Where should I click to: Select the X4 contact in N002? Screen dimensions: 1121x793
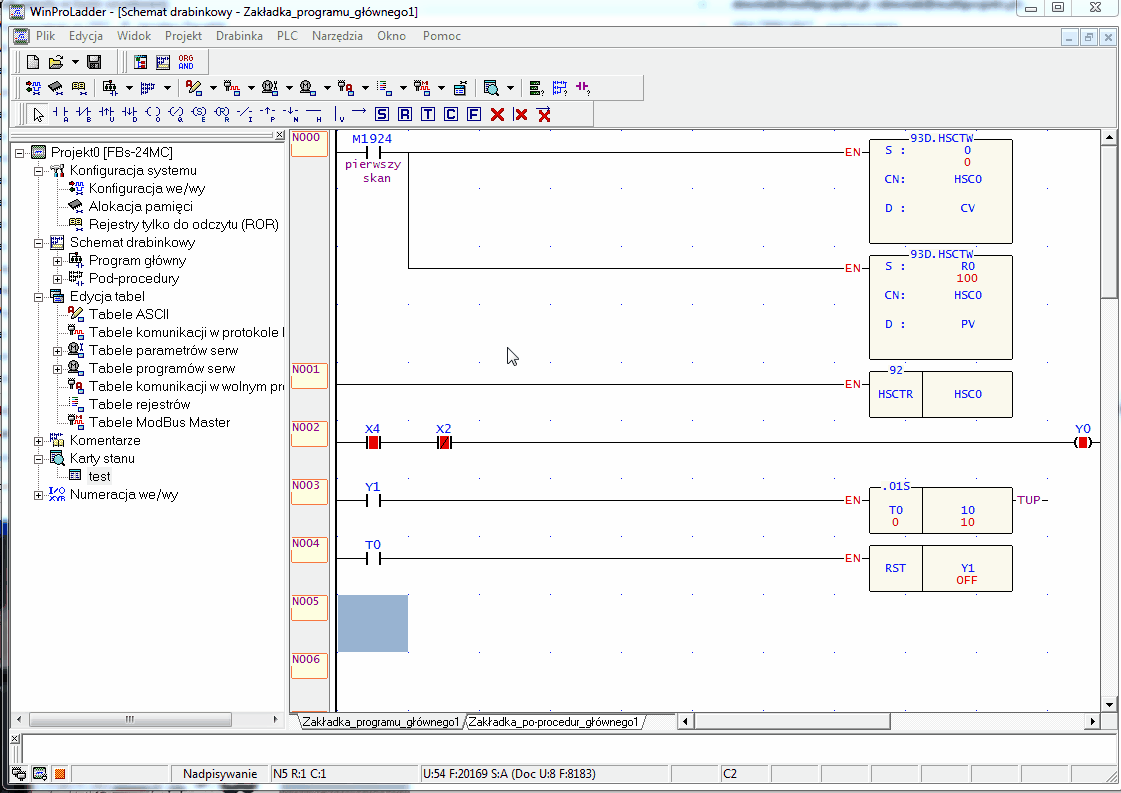372,443
